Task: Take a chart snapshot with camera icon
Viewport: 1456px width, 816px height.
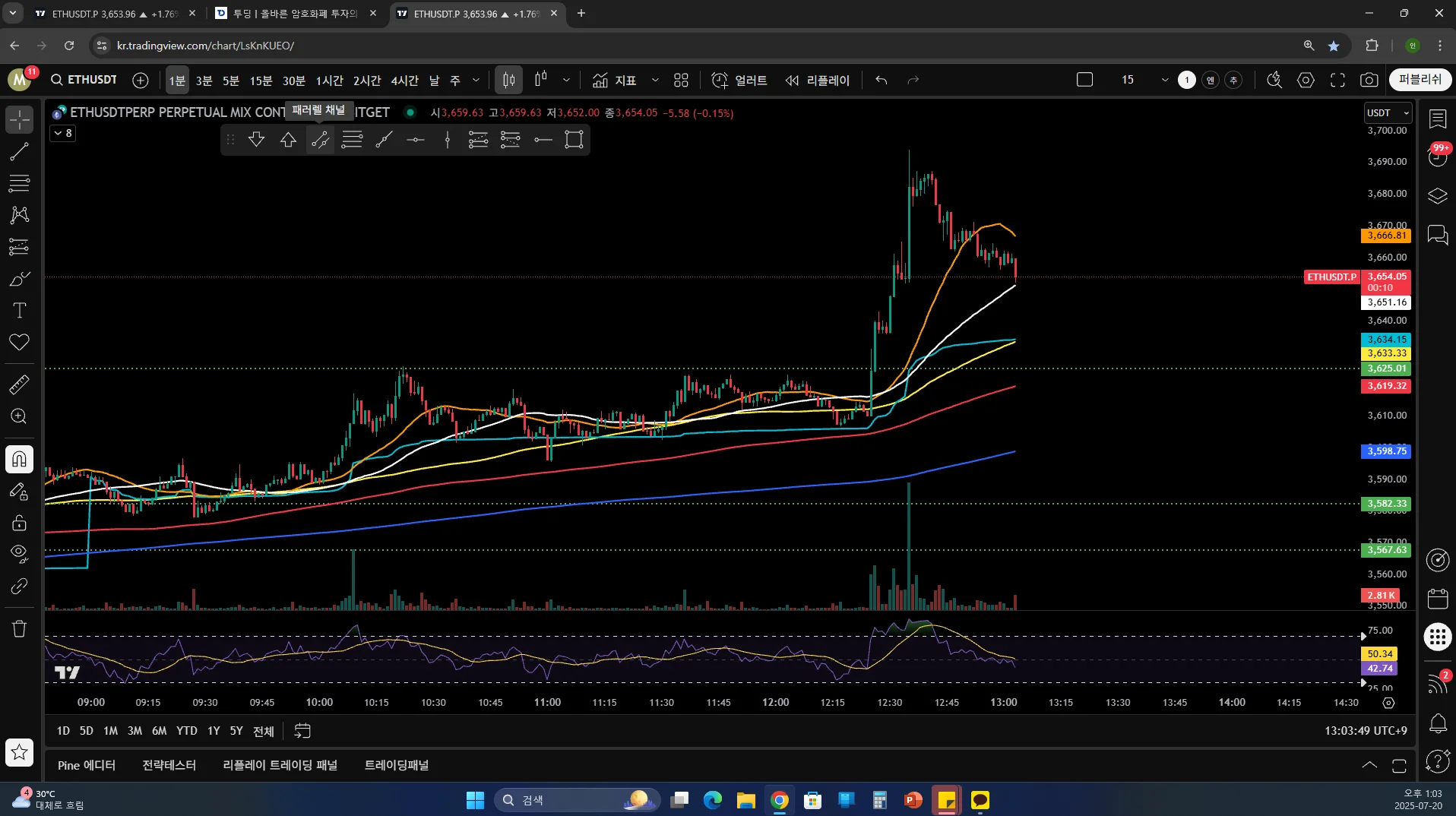Action: click(x=1369, y=80)
